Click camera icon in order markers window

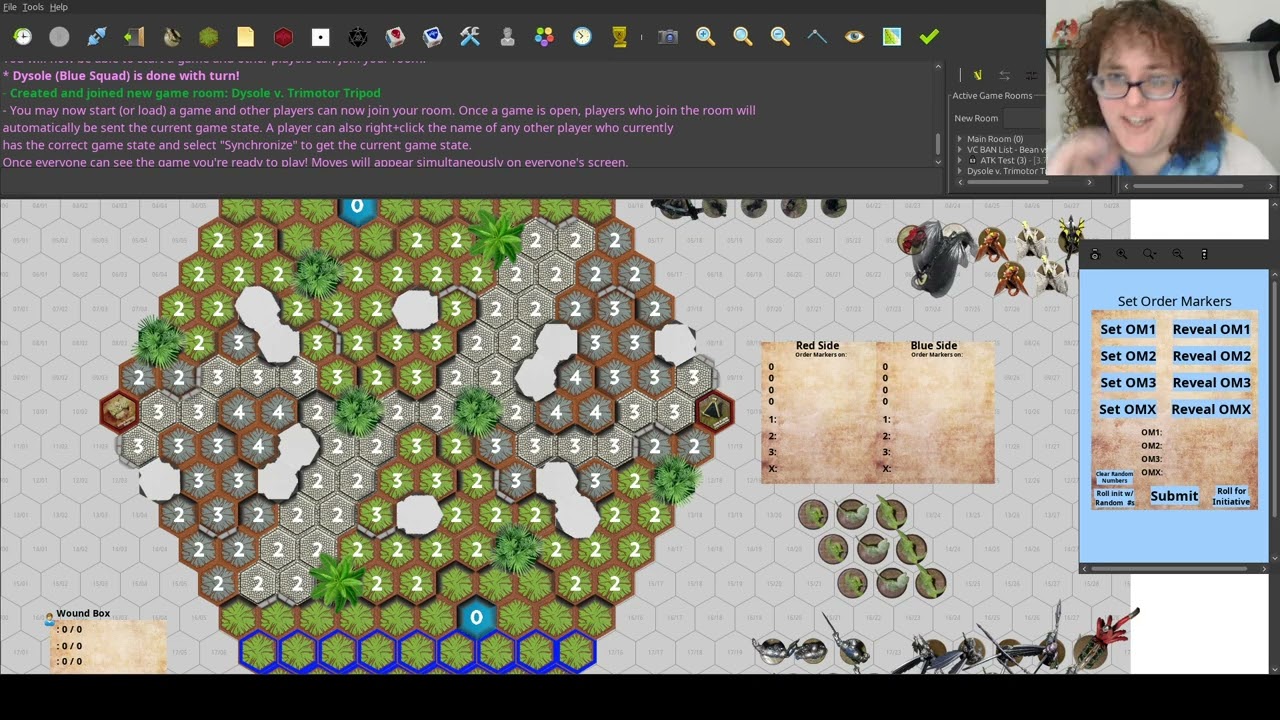(1095, 255)
